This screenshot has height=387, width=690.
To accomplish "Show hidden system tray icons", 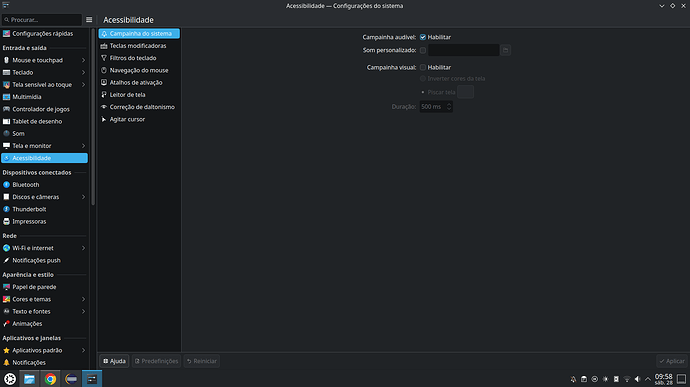I will [x=648, y=379].
